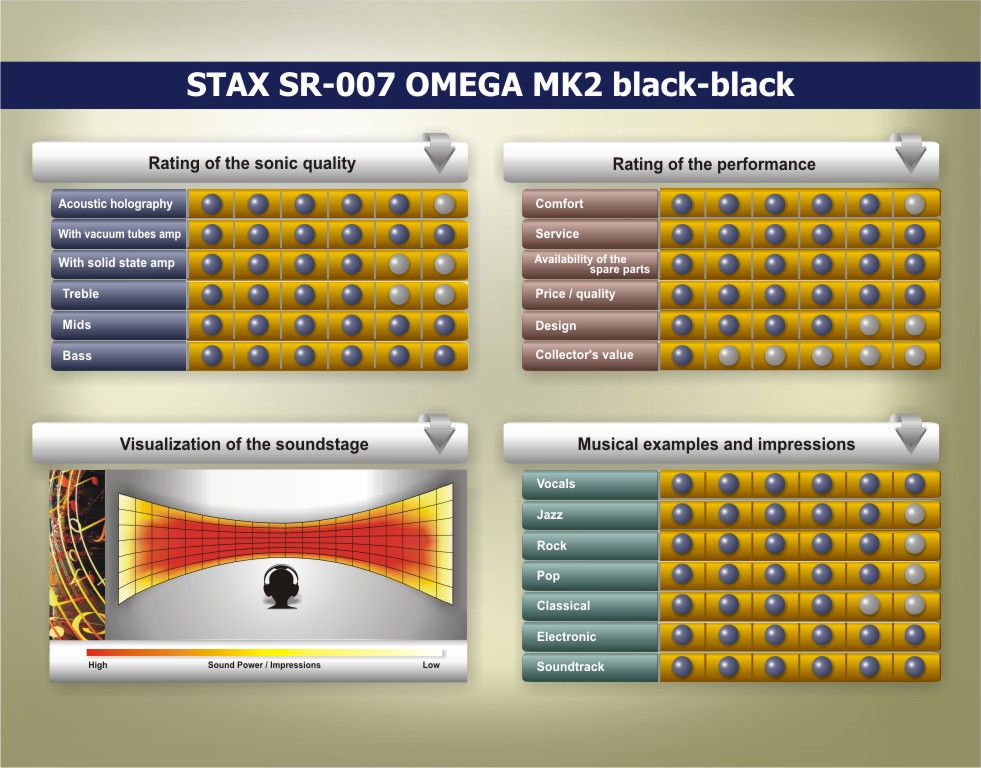Click the arrow on Rating of the performance header
This screenshot has width=981, height=768.
point(910,153)
